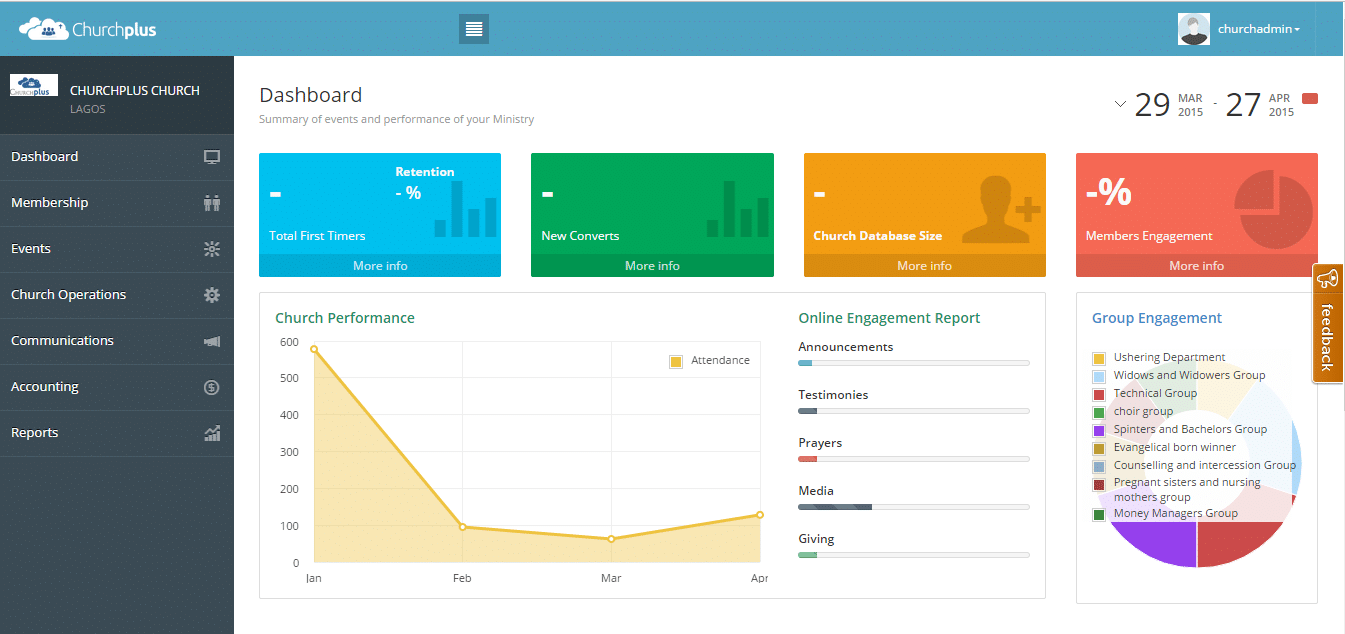This screenshot has height=634, width=1345.
Task: Click the Spinters and Bachelors Group swatch
Action: pos(1099,430)
